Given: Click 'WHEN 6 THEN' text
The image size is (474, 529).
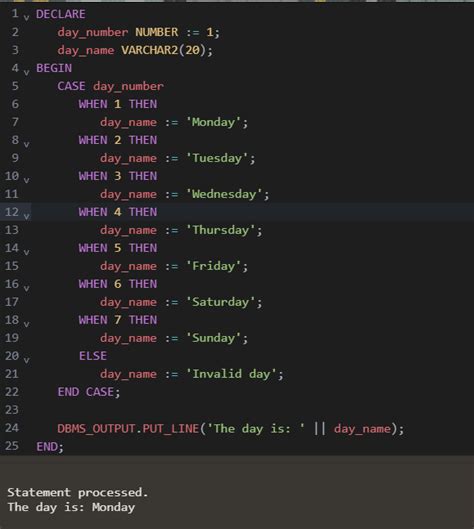Looking at the screenshot, I should pos(118,284).
